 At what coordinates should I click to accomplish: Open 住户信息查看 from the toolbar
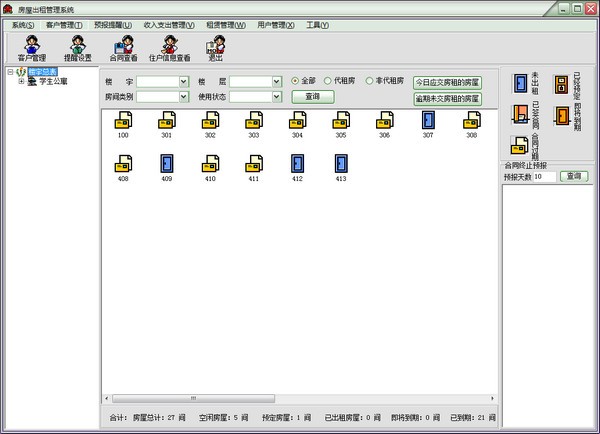point(176,47)
